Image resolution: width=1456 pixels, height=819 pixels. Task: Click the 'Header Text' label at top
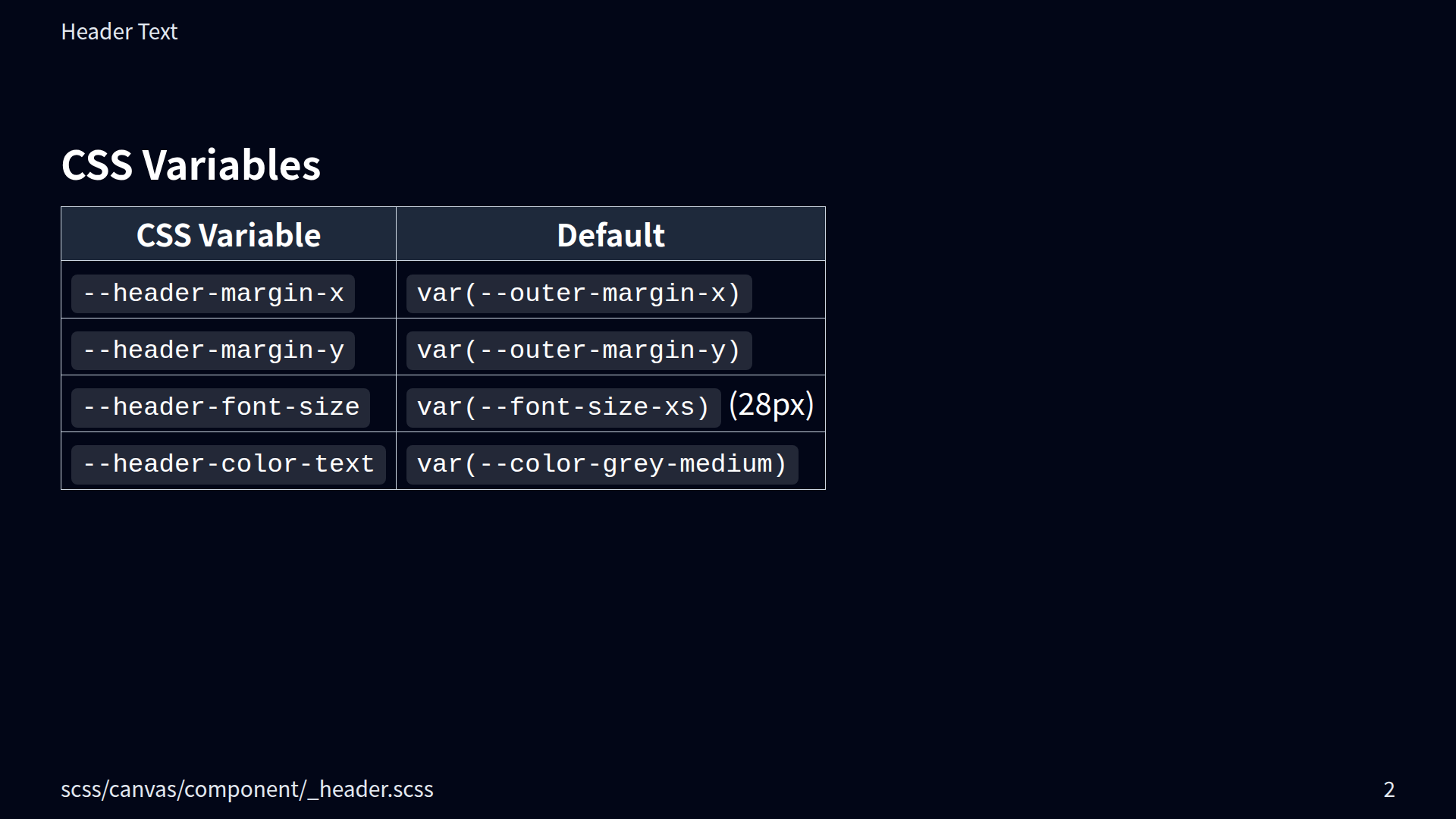119,32
